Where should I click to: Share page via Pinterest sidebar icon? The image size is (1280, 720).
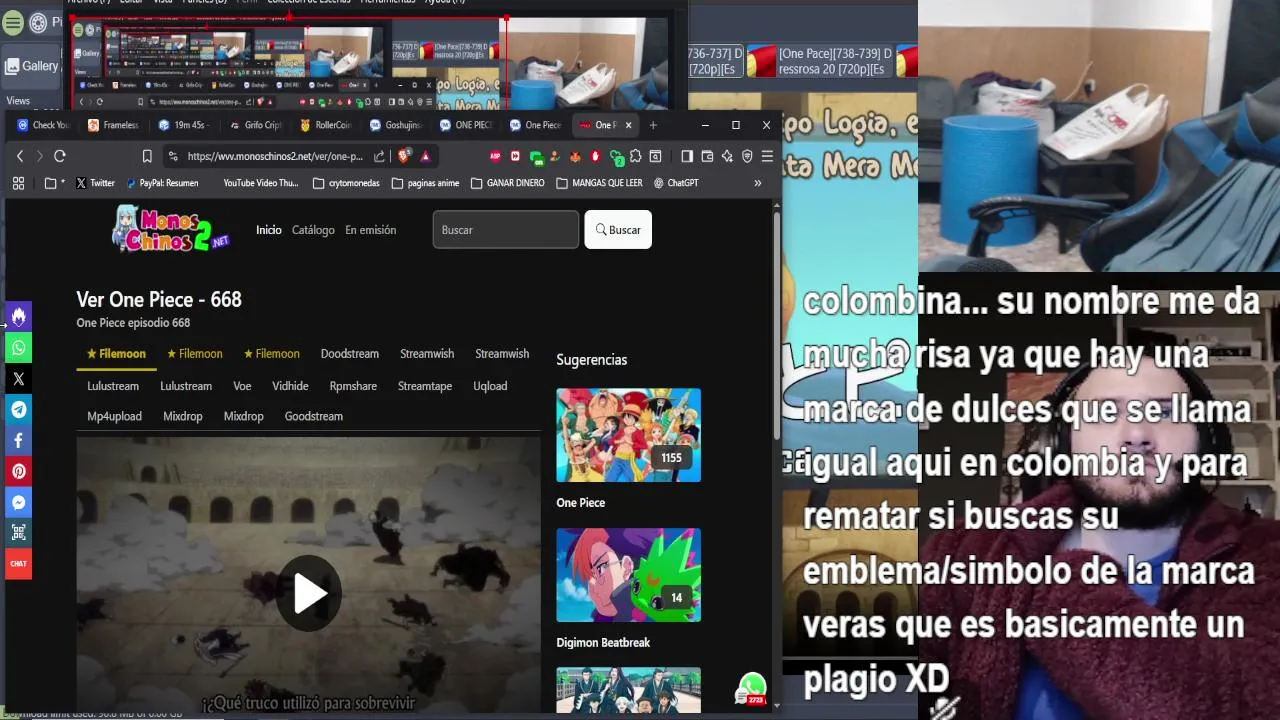[x=18, y=471]
